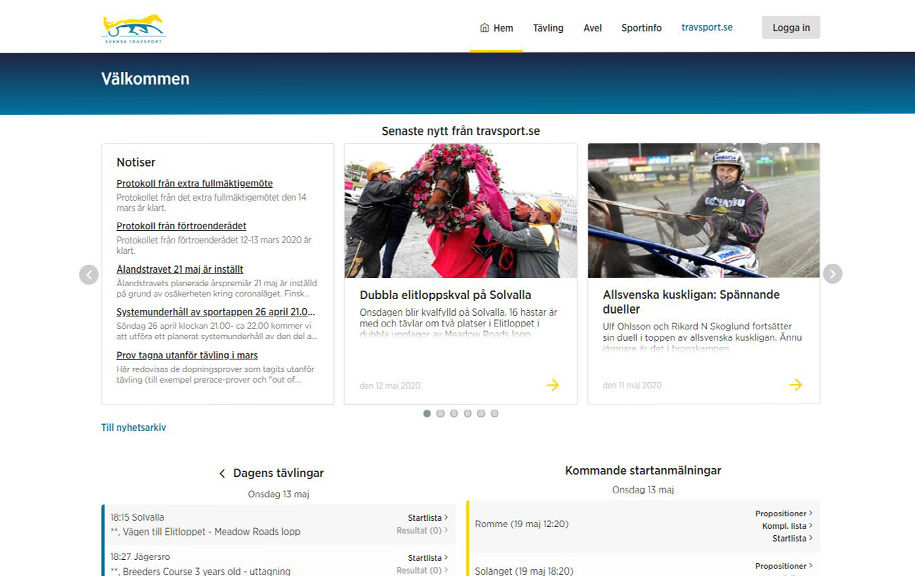
Task: Click the carousel previous arrow
Action: [x=89, y=274]
